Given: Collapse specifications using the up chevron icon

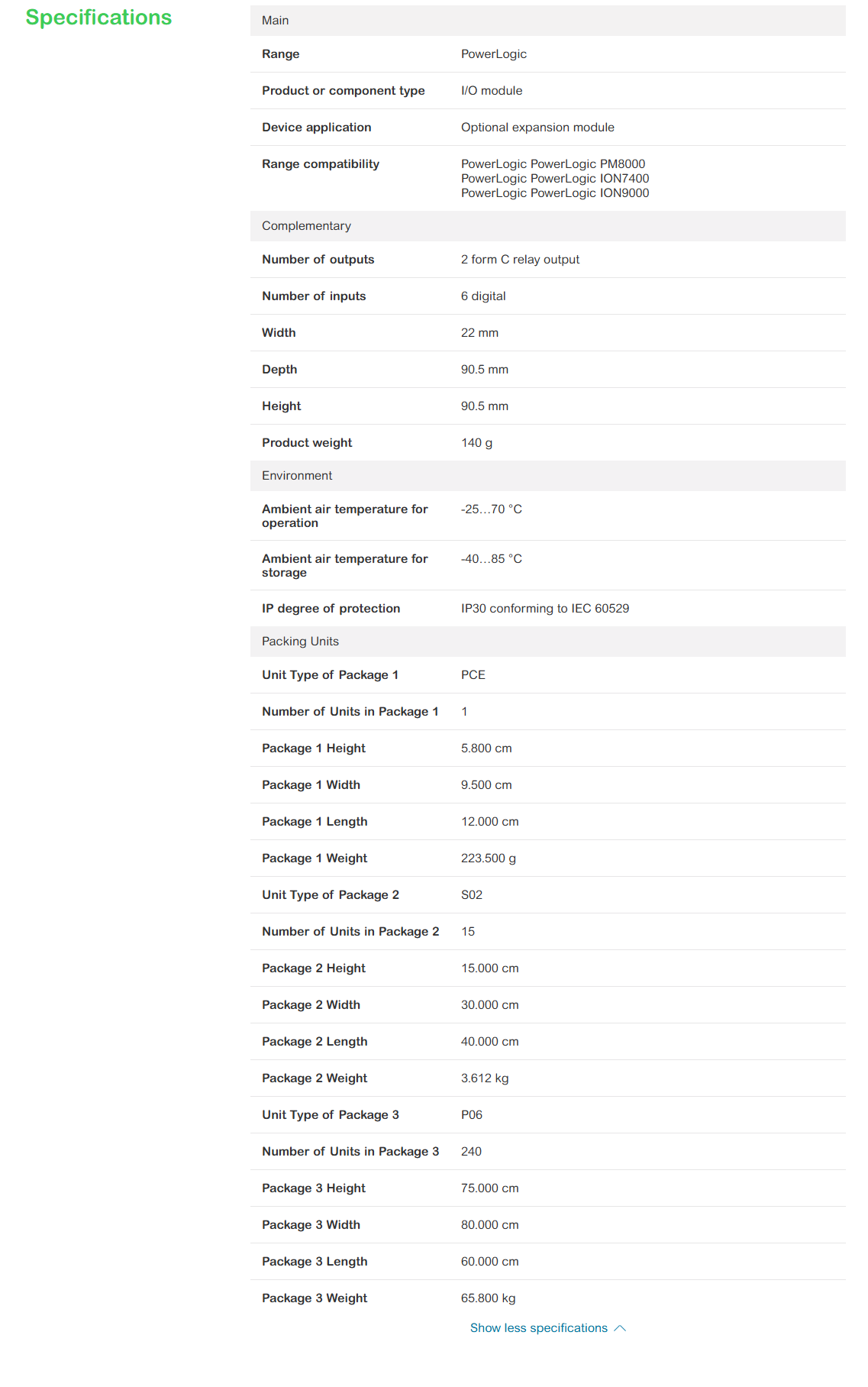Looking at the screenshot, I should pyautogui.click(x=620, y=1328).
